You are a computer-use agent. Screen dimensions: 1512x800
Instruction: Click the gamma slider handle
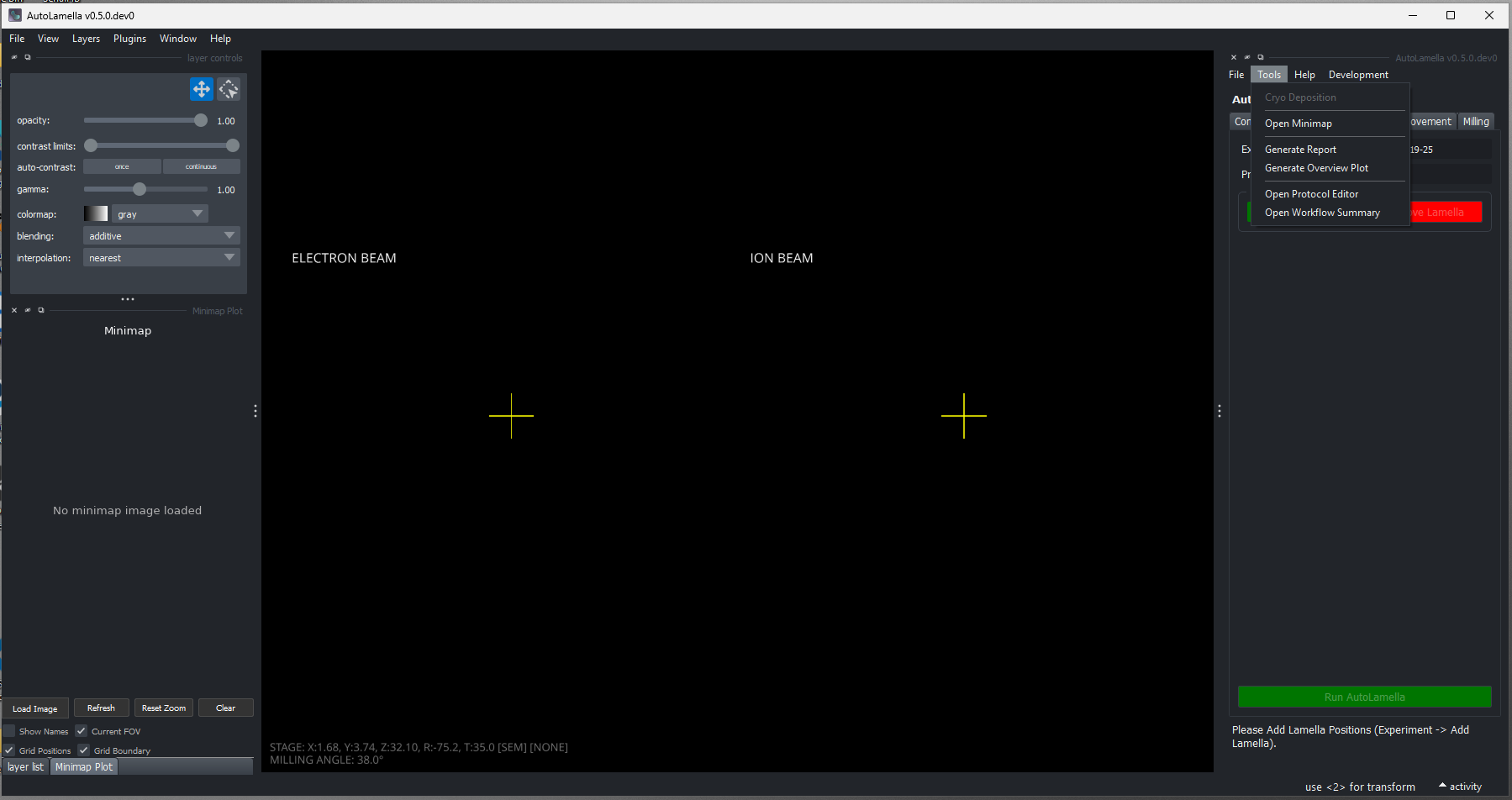point(140,190)
